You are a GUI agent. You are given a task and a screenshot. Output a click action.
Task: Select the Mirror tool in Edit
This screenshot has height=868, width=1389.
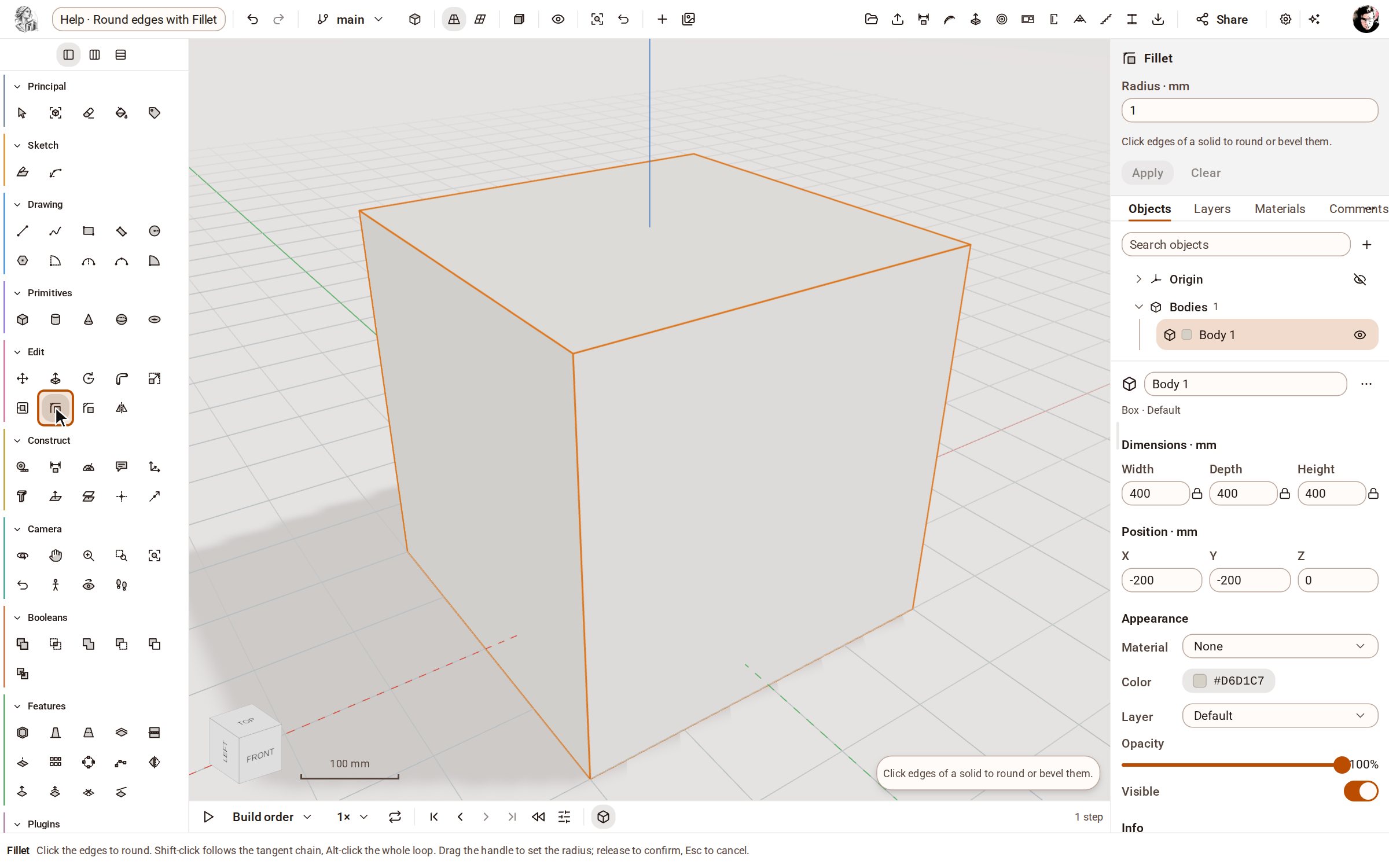(x=122, y=408)
